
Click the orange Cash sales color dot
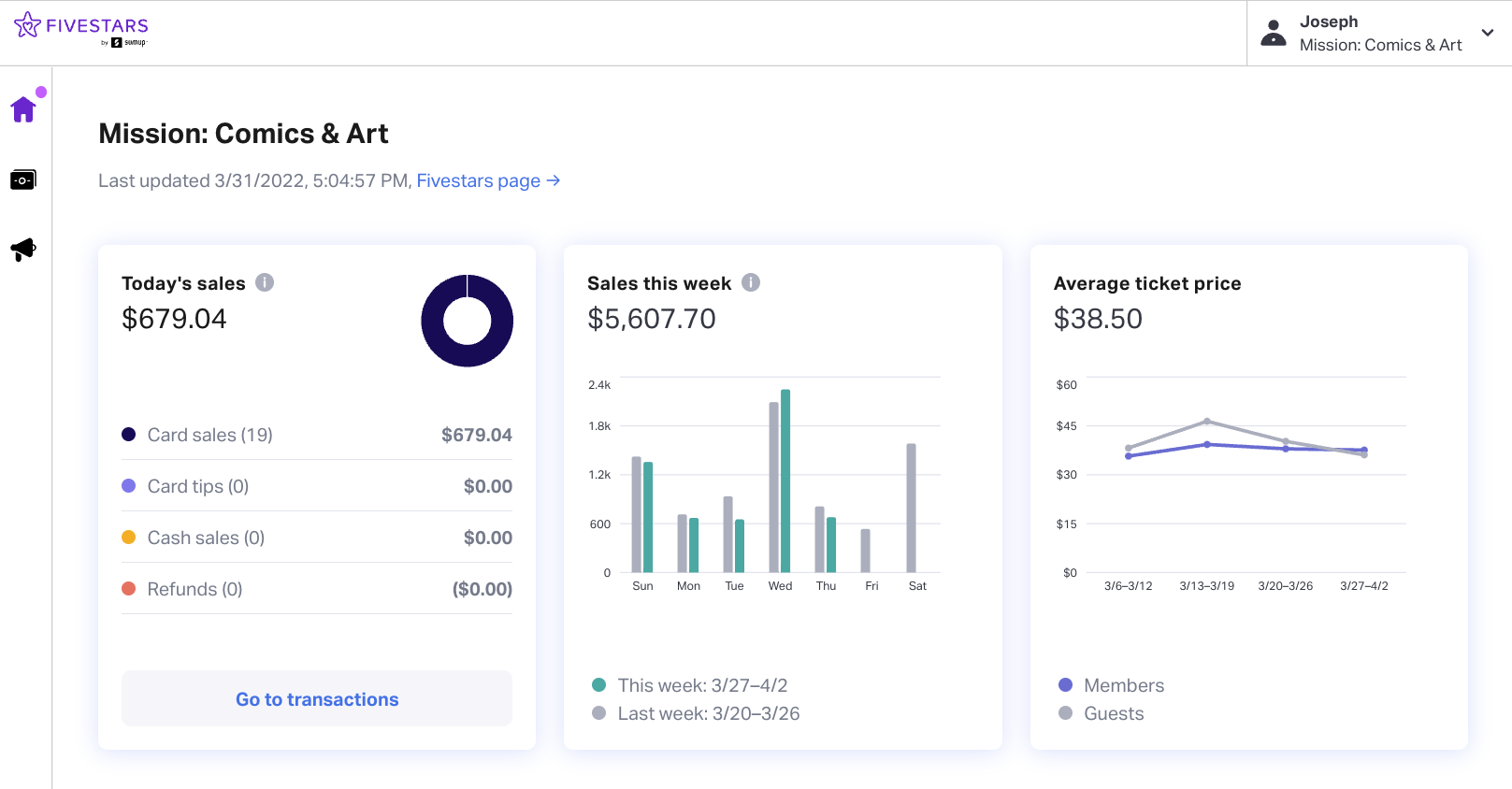click(129, 537)
